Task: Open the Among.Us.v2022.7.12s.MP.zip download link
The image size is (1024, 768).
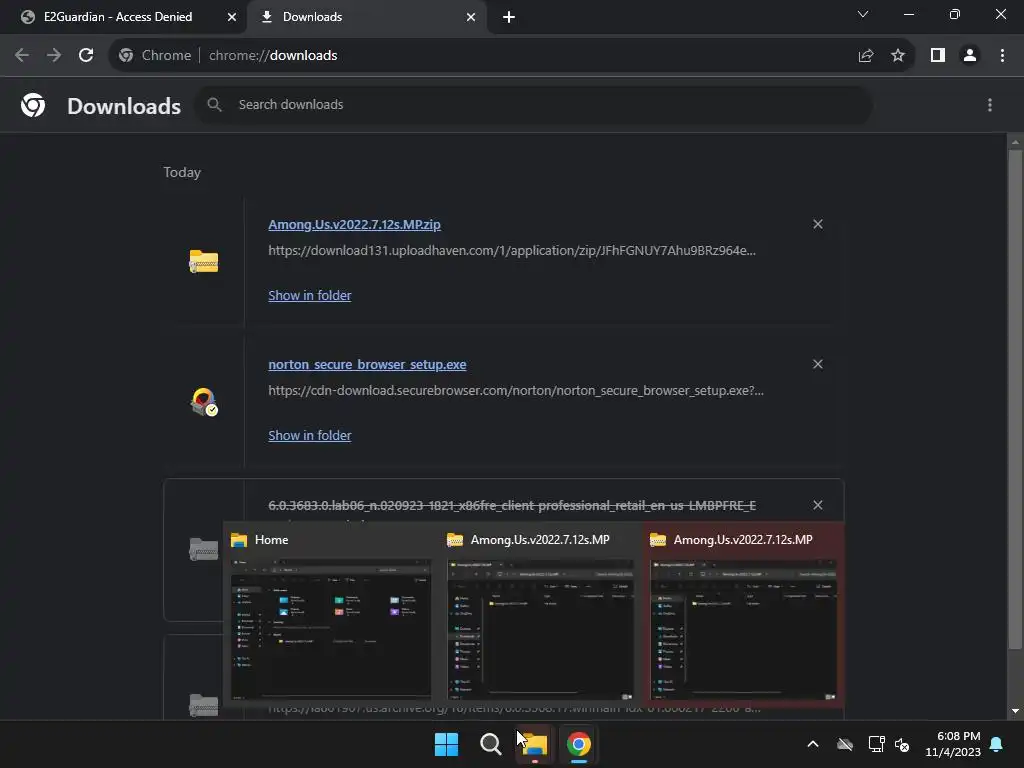Action: (355, 224)
